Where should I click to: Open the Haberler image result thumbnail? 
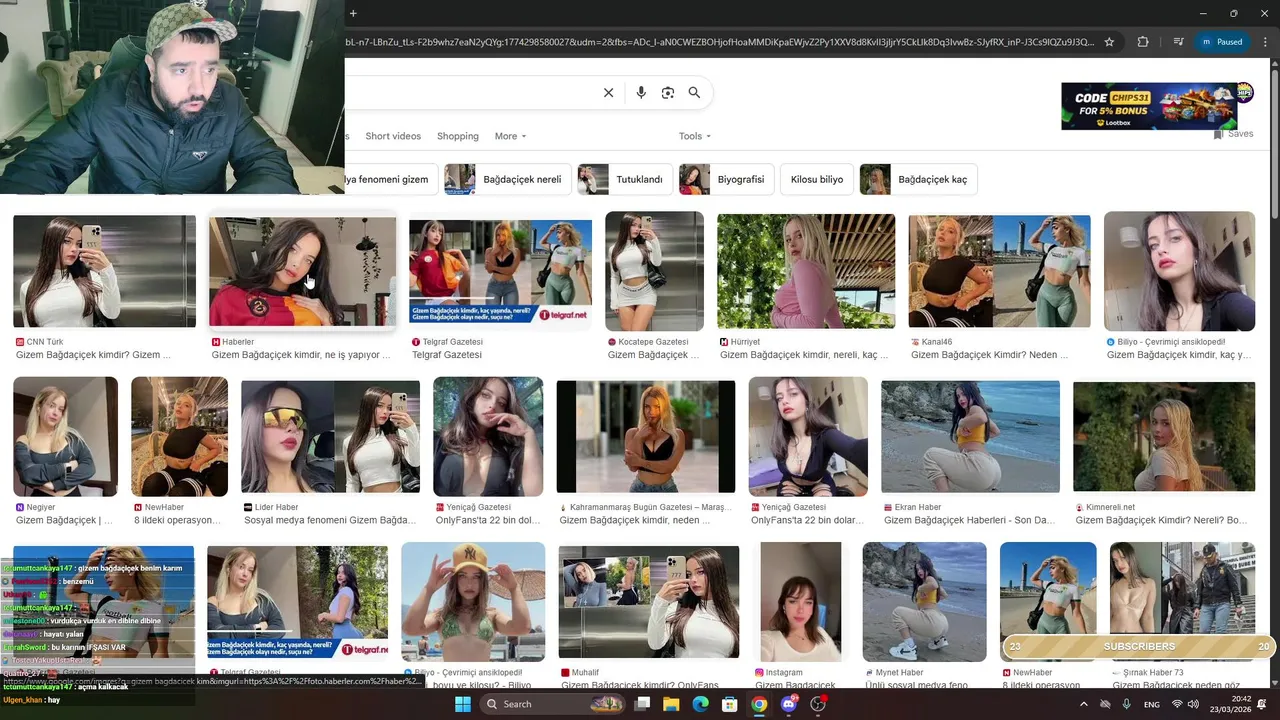click(302, 271)
